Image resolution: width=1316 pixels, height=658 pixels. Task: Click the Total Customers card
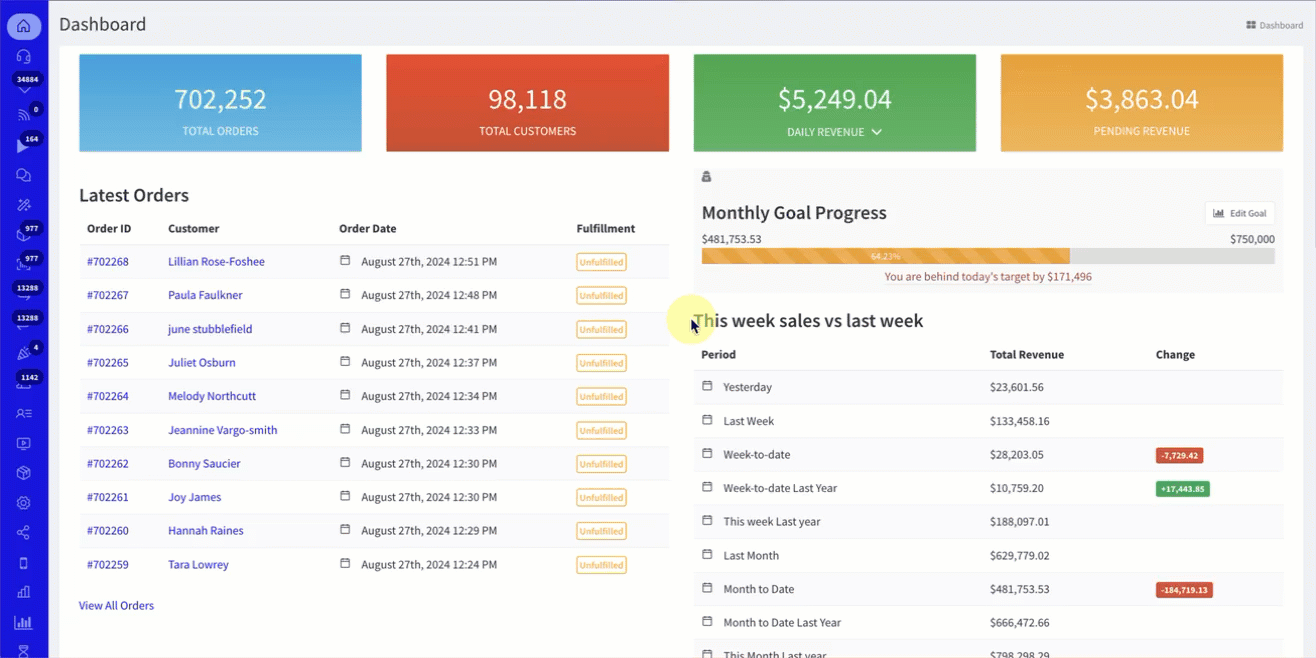pyautogui.click(x=527, y=103)
